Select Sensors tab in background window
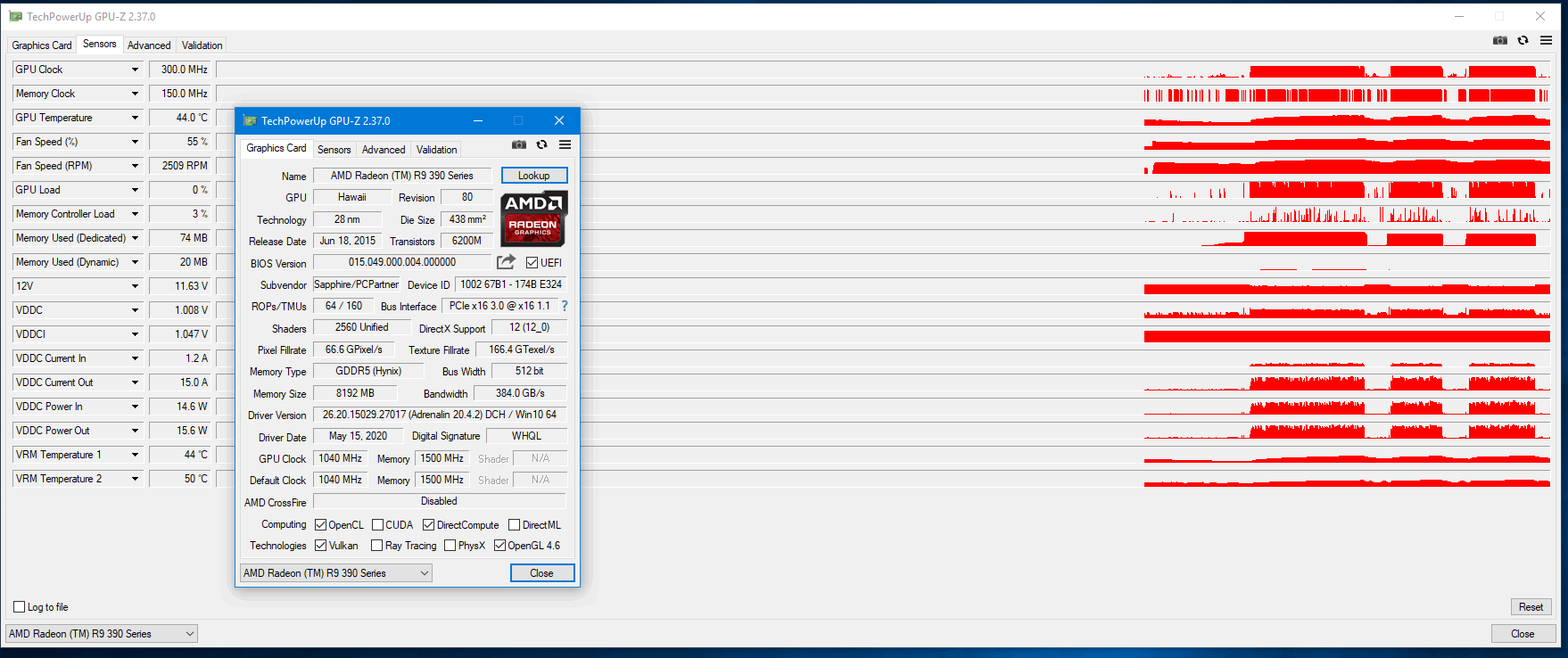The image size is (1568, 658). [100, 44]
